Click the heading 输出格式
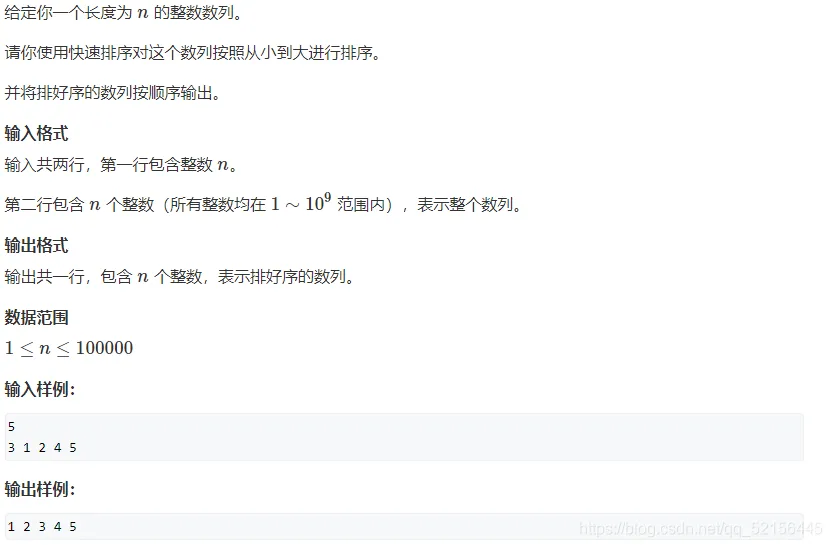826x545 pixels. click(36, 245)
